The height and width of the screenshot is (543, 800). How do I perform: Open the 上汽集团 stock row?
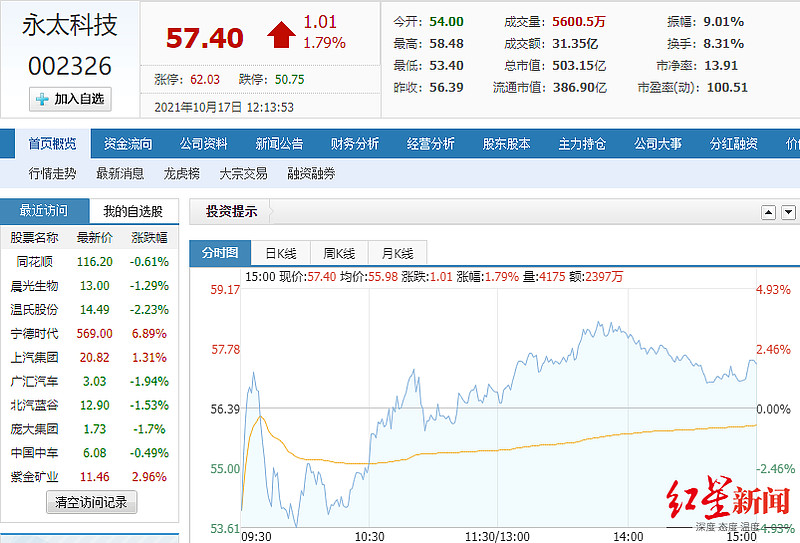point(89,358)
